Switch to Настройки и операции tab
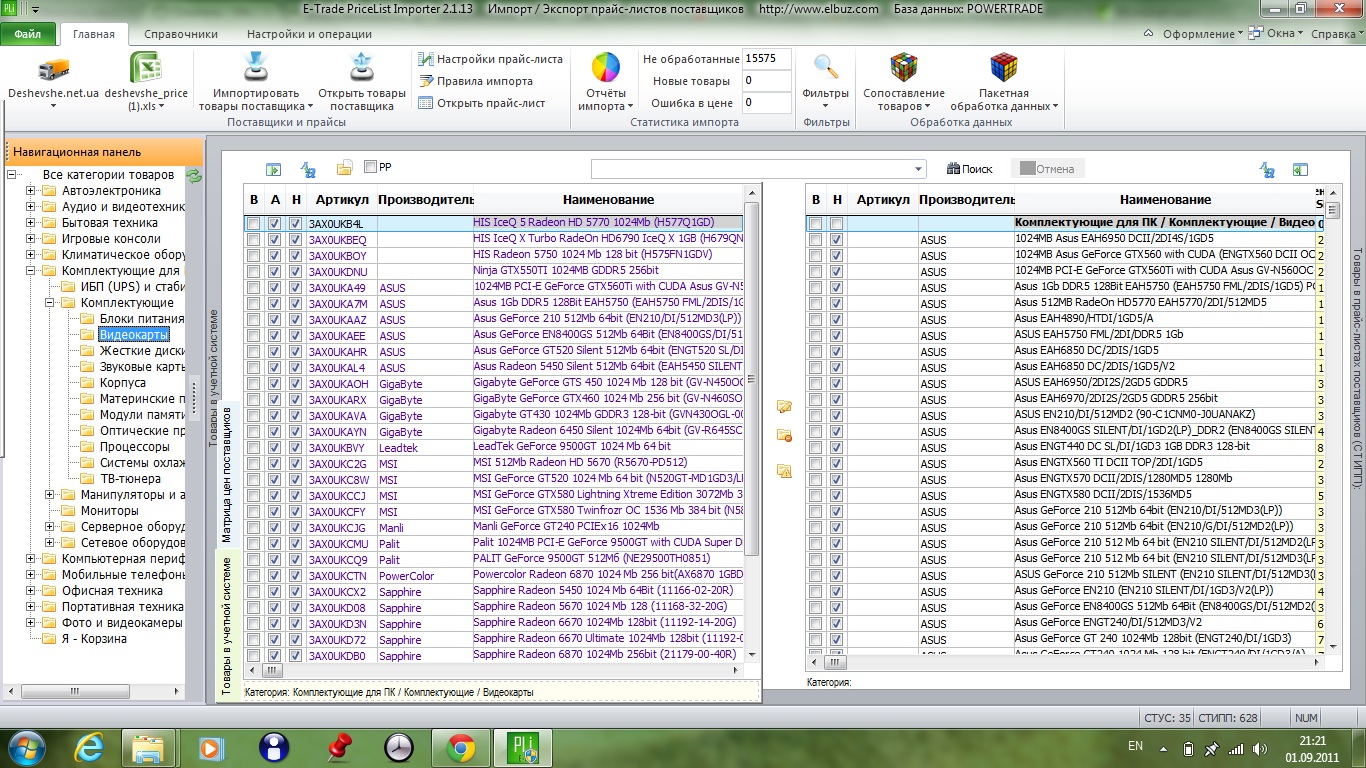 (x=309, y=34)
